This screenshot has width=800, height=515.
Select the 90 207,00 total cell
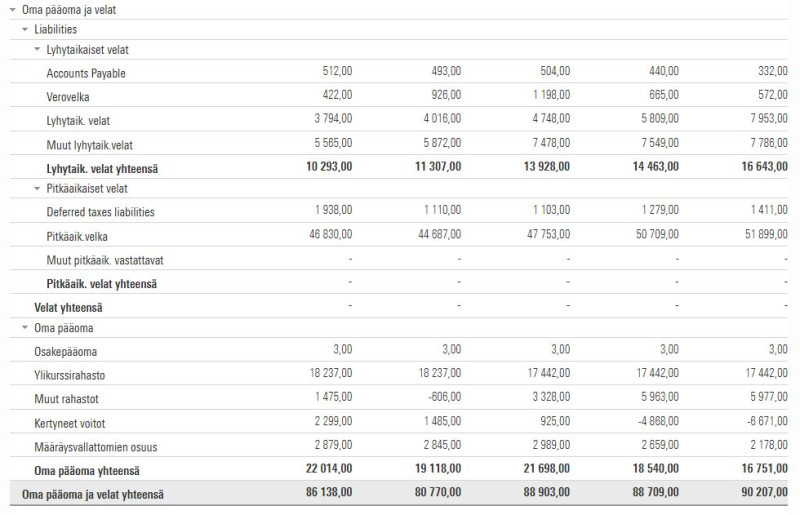pyautogui.click(x=765, y=492)
